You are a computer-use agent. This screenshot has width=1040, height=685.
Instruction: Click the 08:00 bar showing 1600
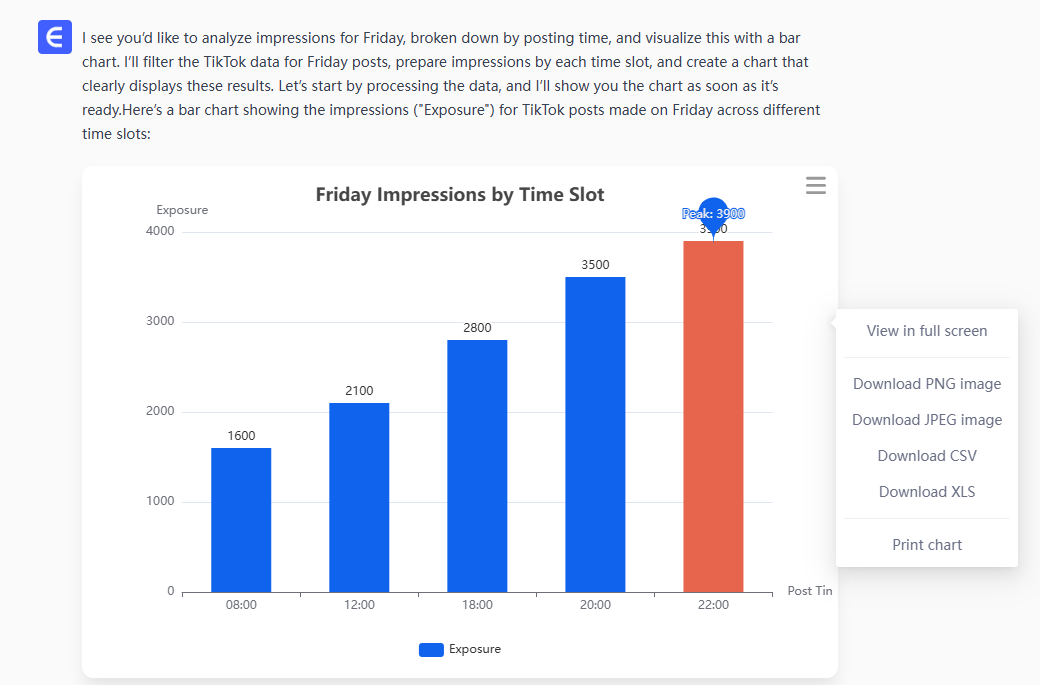(x=241, y=520)
